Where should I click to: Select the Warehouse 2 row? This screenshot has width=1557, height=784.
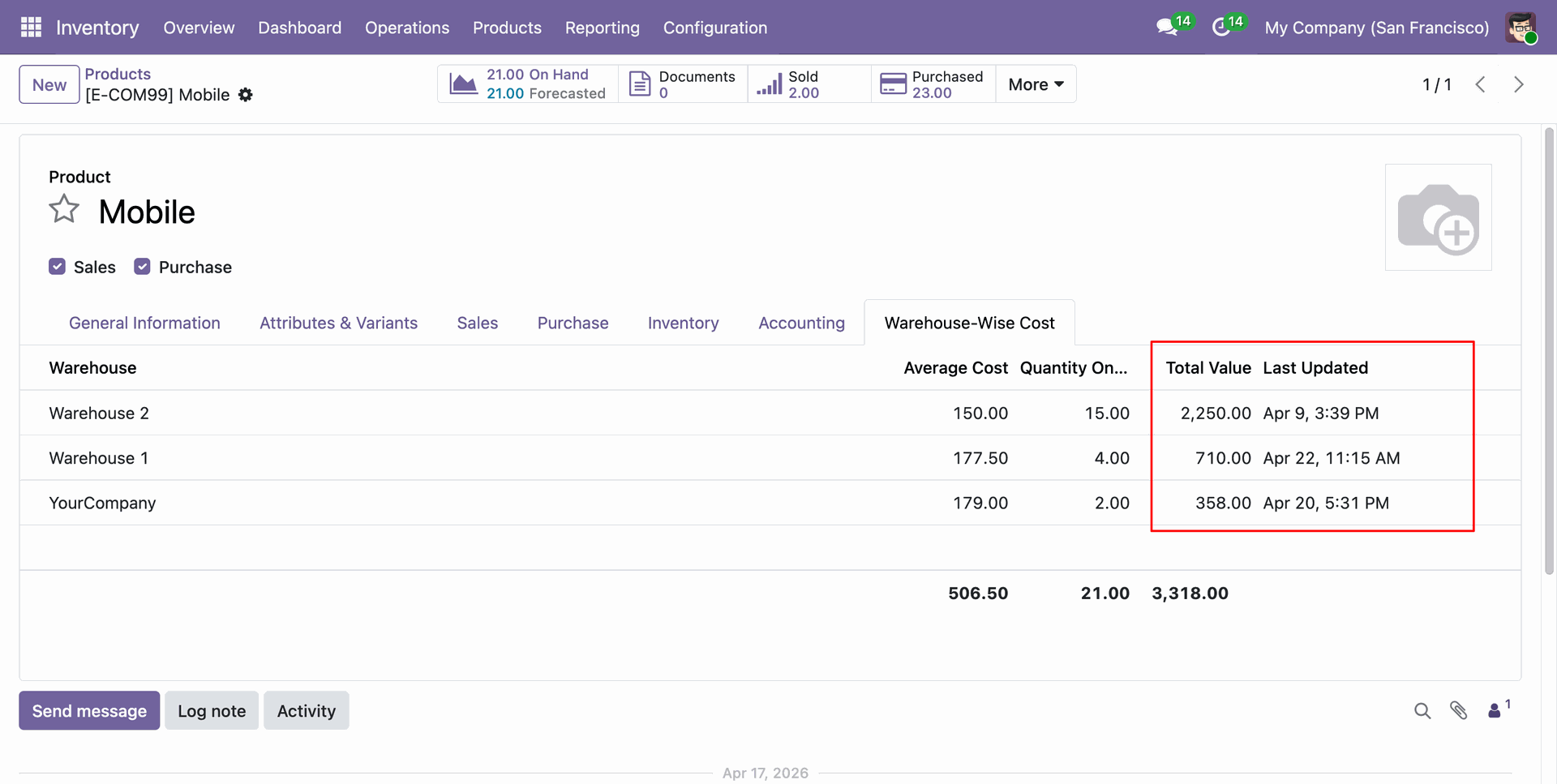[770, 413]
